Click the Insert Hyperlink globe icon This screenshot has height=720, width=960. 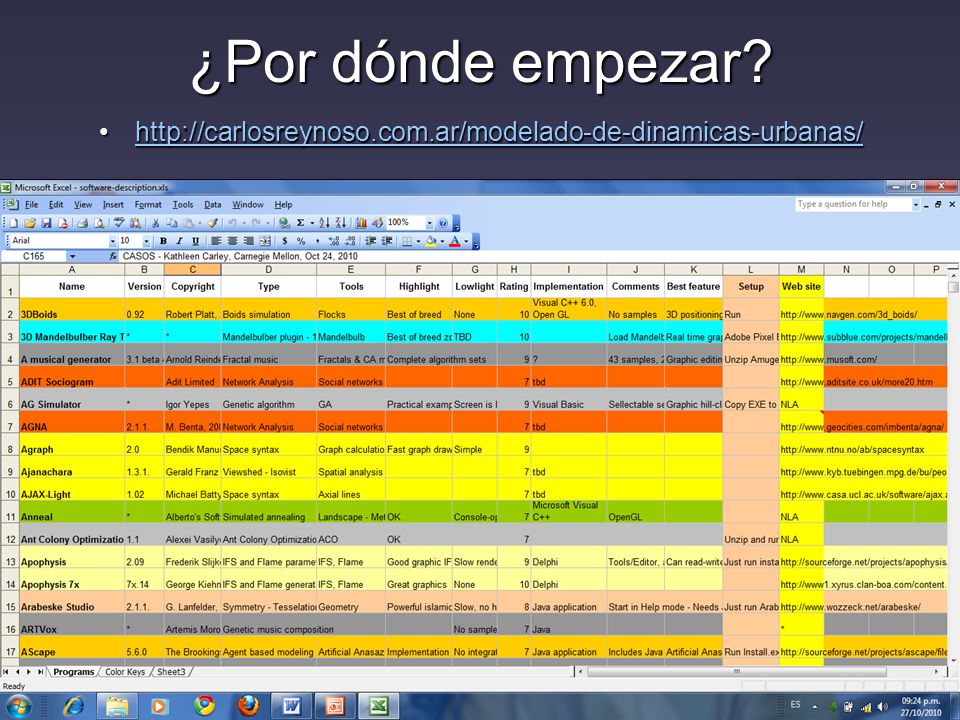284,223
